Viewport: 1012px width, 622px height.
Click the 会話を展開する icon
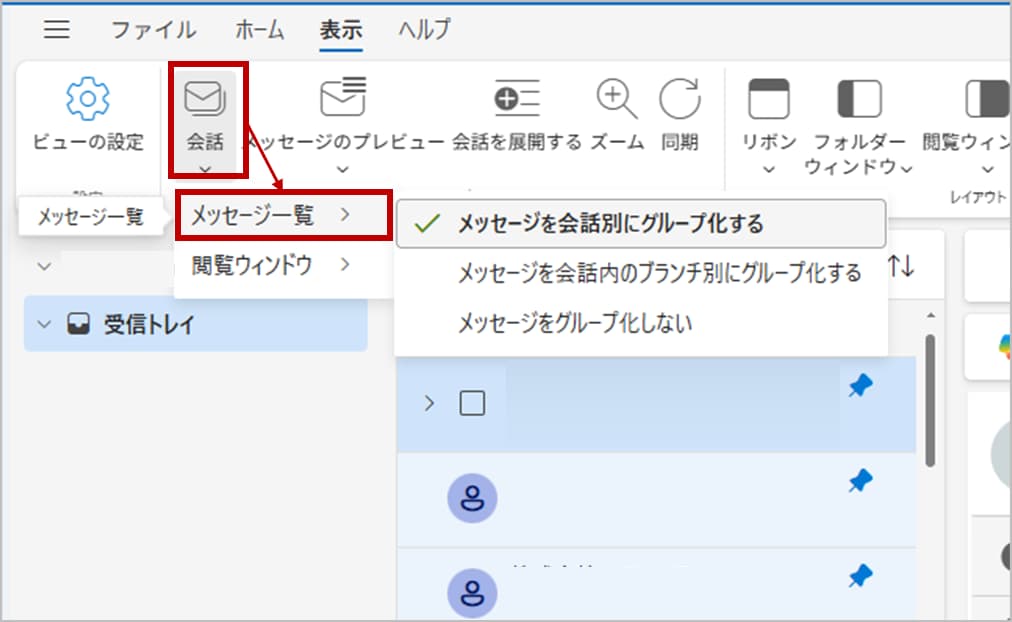517,98
